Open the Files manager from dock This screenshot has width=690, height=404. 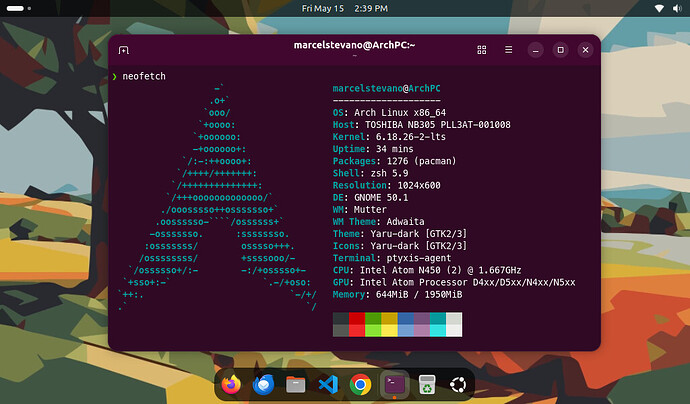click(x=296, y=385)
